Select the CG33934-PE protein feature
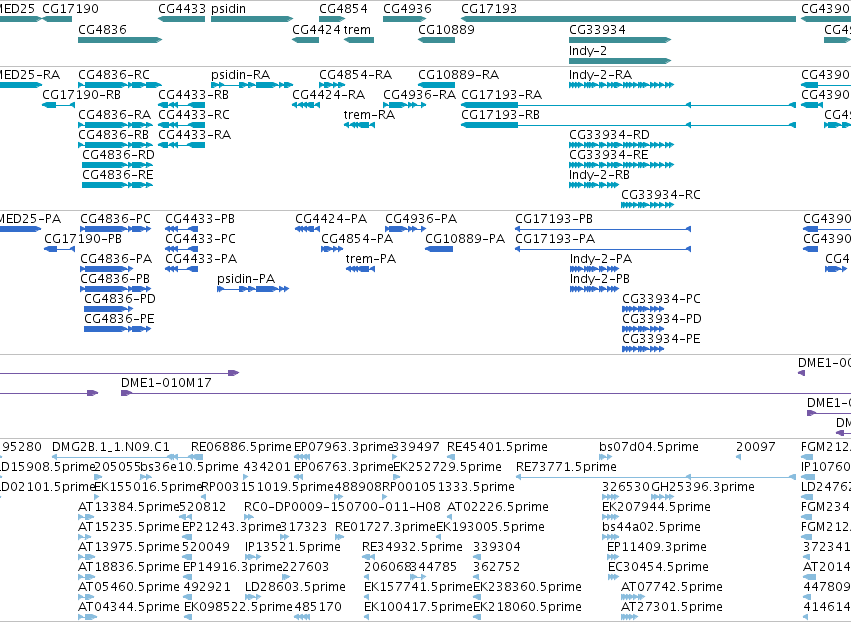The width and height of the screenshot is (851, 622). [643, 349]
